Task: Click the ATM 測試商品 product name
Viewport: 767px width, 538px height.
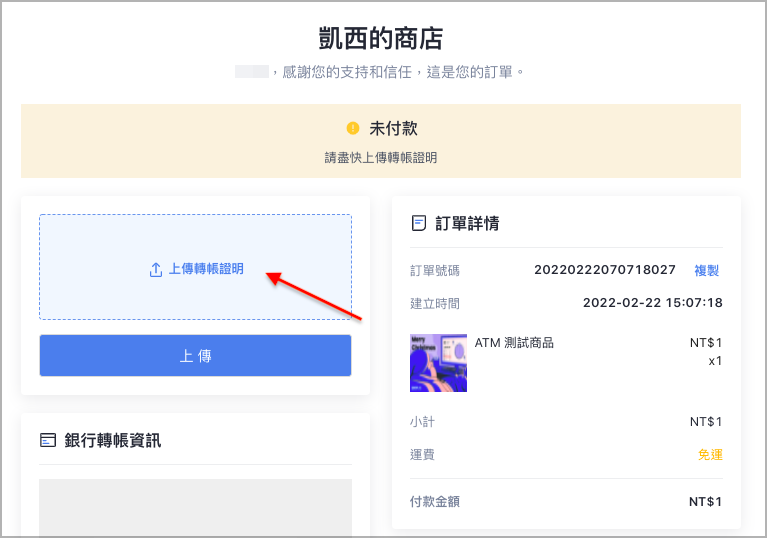Action: (x=514, y=343)
